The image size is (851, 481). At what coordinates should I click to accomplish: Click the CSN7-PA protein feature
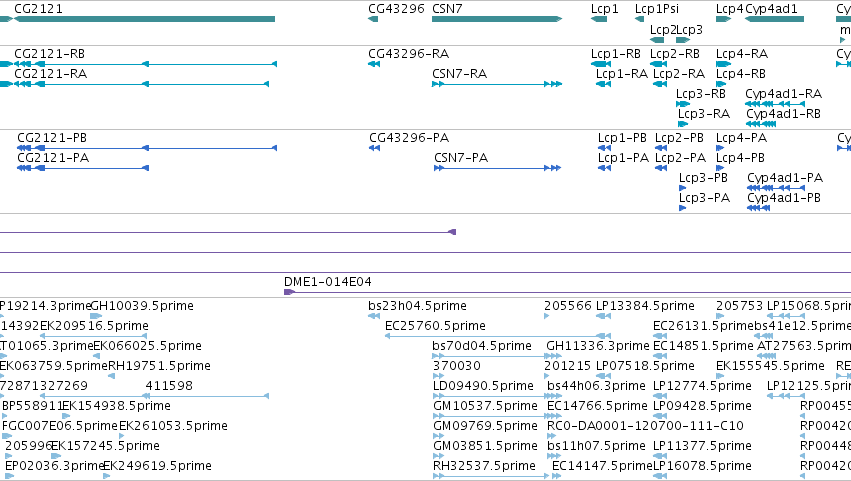click(497, 168)
